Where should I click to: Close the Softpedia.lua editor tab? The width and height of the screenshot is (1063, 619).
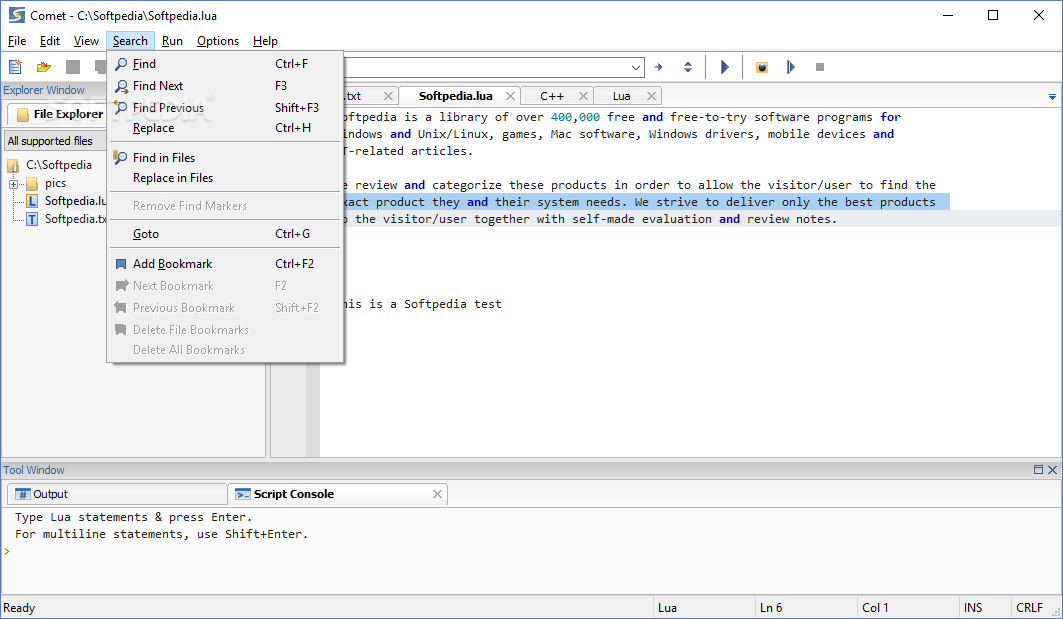(510, 96)
